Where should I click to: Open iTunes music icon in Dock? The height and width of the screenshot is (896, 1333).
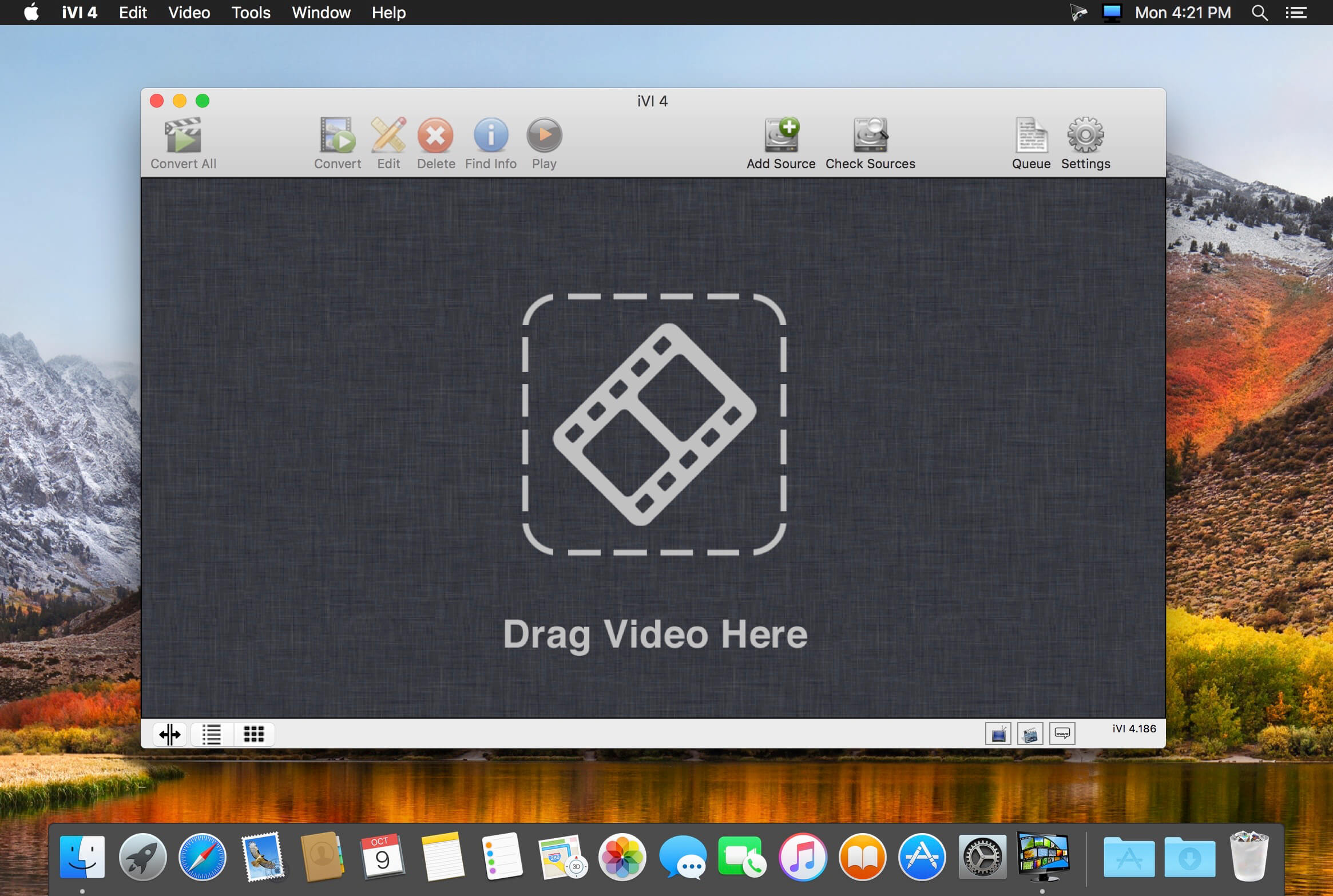(x=803, y=857)
